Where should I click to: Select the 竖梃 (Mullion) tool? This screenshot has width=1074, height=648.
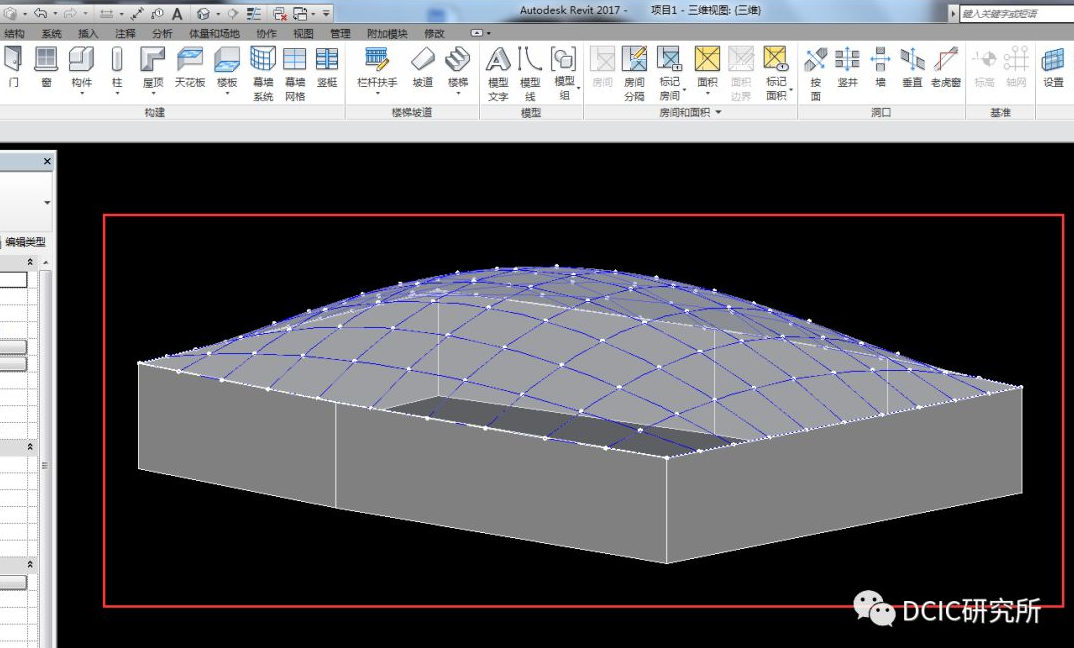[x=327, y=67]
